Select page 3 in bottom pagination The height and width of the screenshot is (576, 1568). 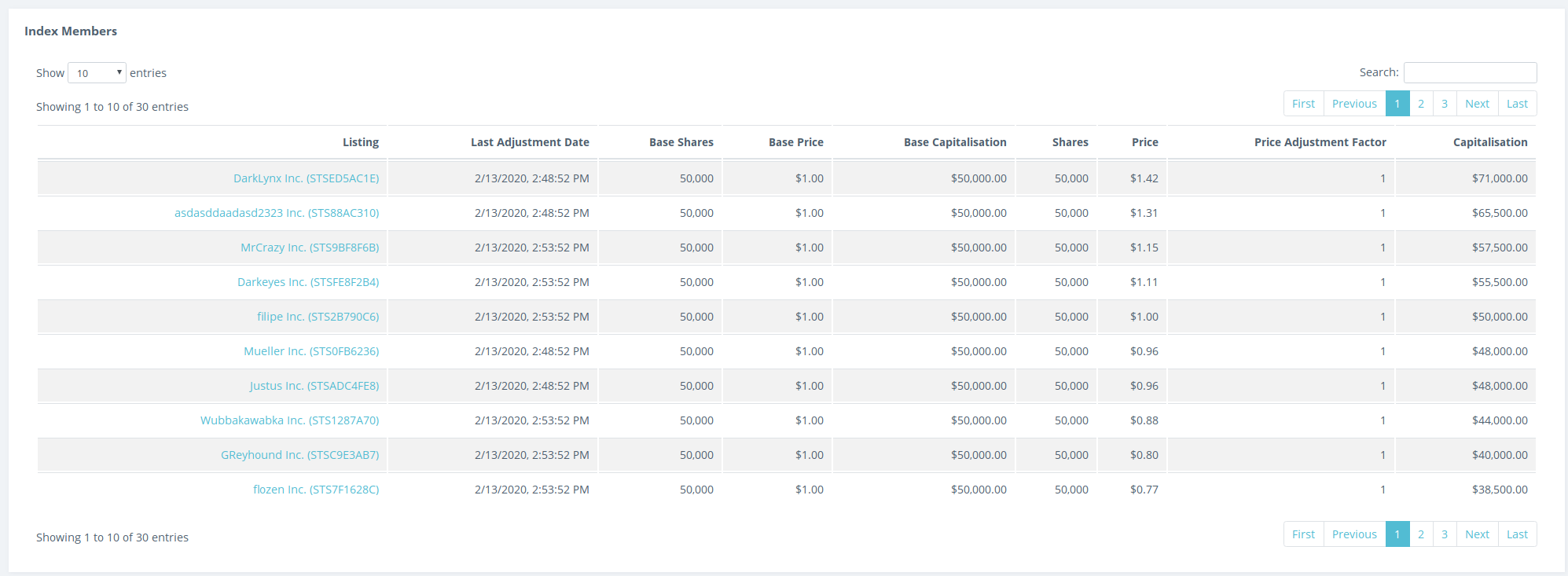(x=1445, y=534)
